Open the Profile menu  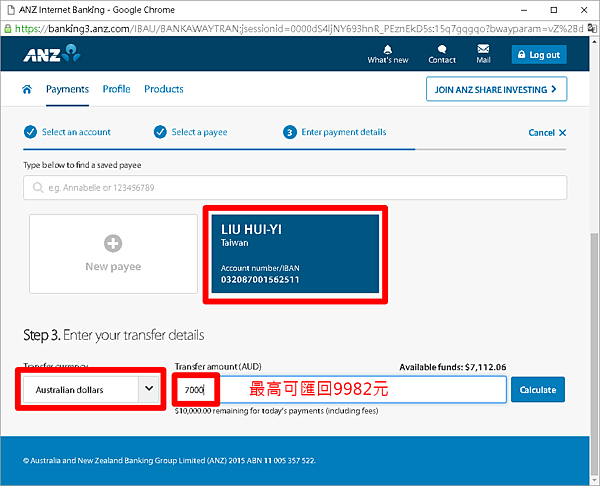[116, 89]
